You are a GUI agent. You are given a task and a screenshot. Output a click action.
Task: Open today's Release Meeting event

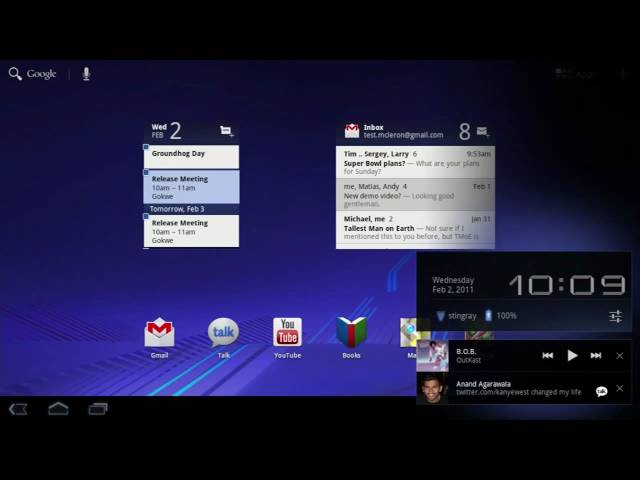[x=191, y=187]
